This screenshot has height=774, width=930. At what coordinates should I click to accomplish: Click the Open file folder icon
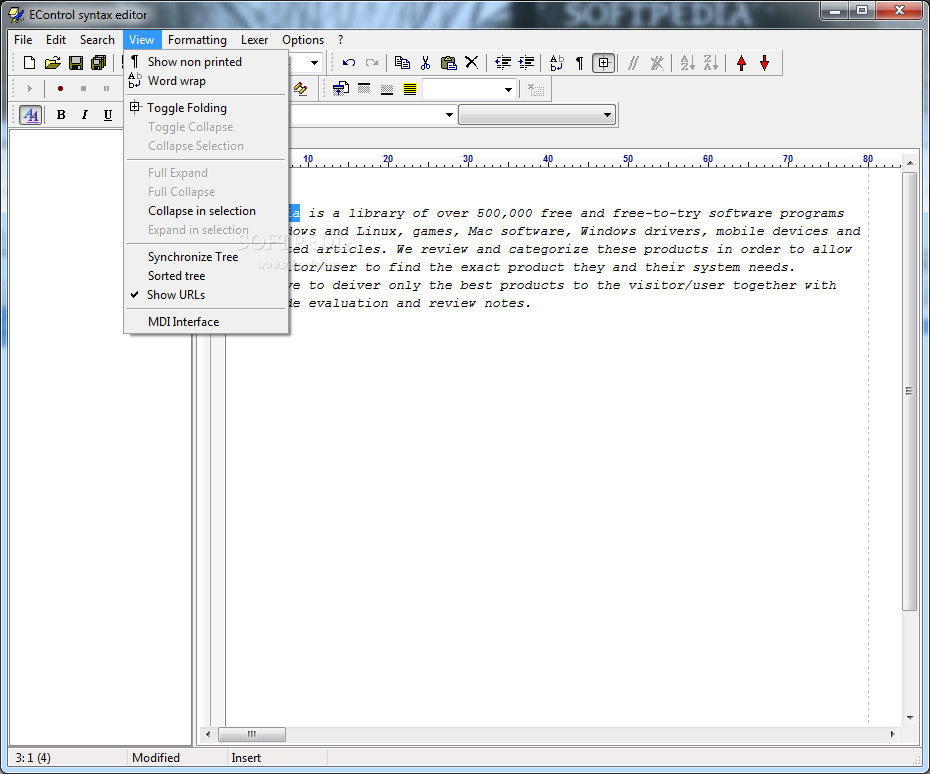(x=52, y=62)
